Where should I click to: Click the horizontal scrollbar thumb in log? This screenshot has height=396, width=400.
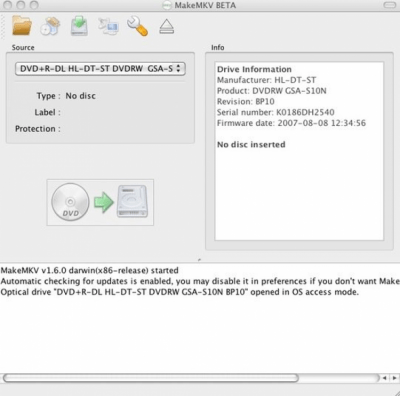(x=151, y=378)
